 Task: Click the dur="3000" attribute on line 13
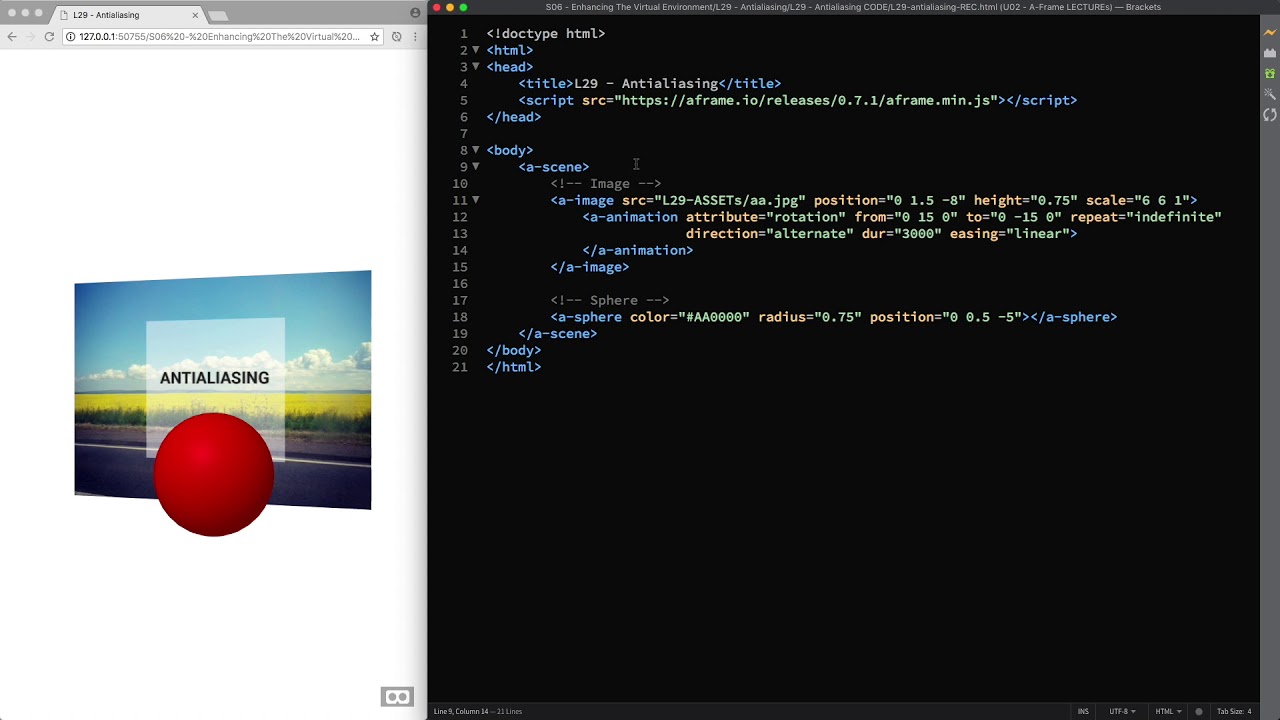coord(902,234)
